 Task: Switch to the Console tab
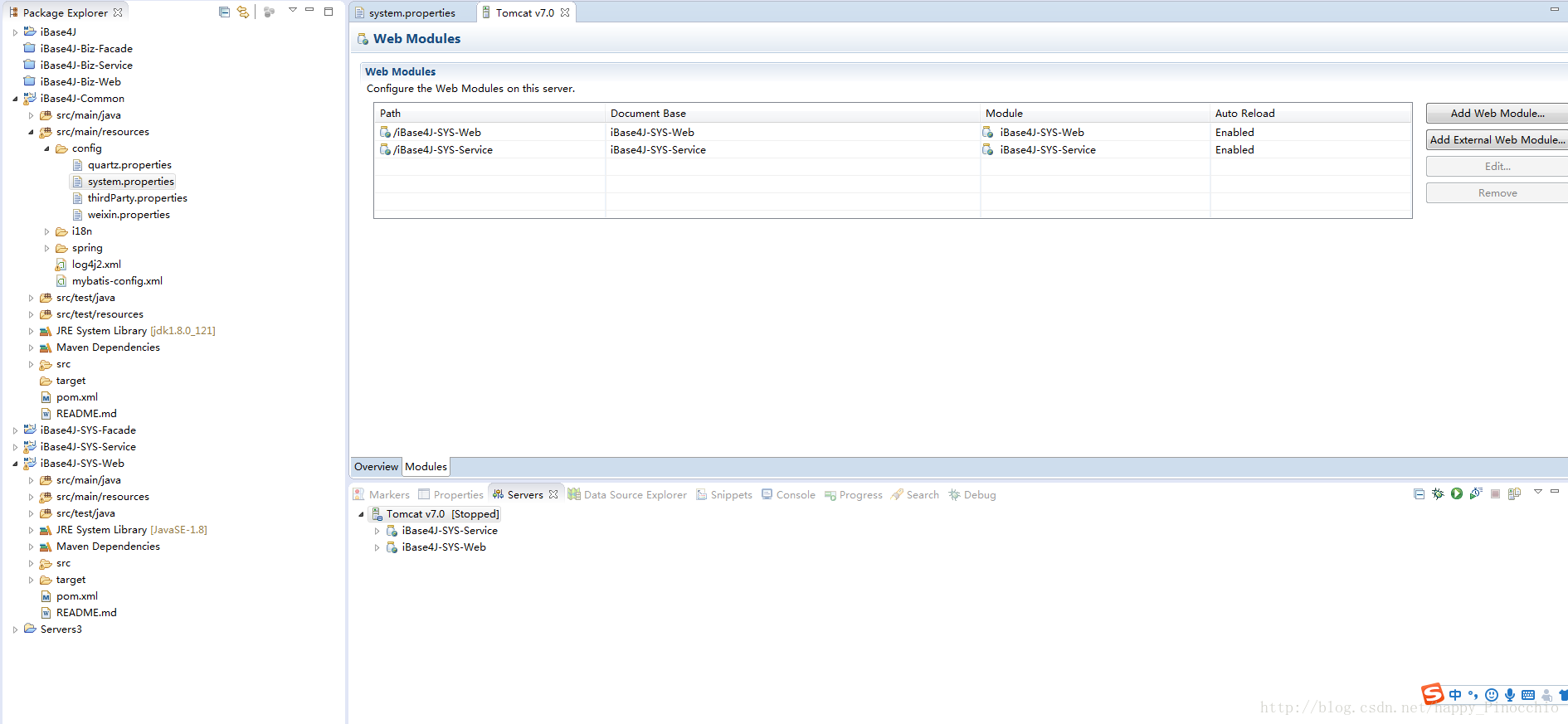point(788,495)
